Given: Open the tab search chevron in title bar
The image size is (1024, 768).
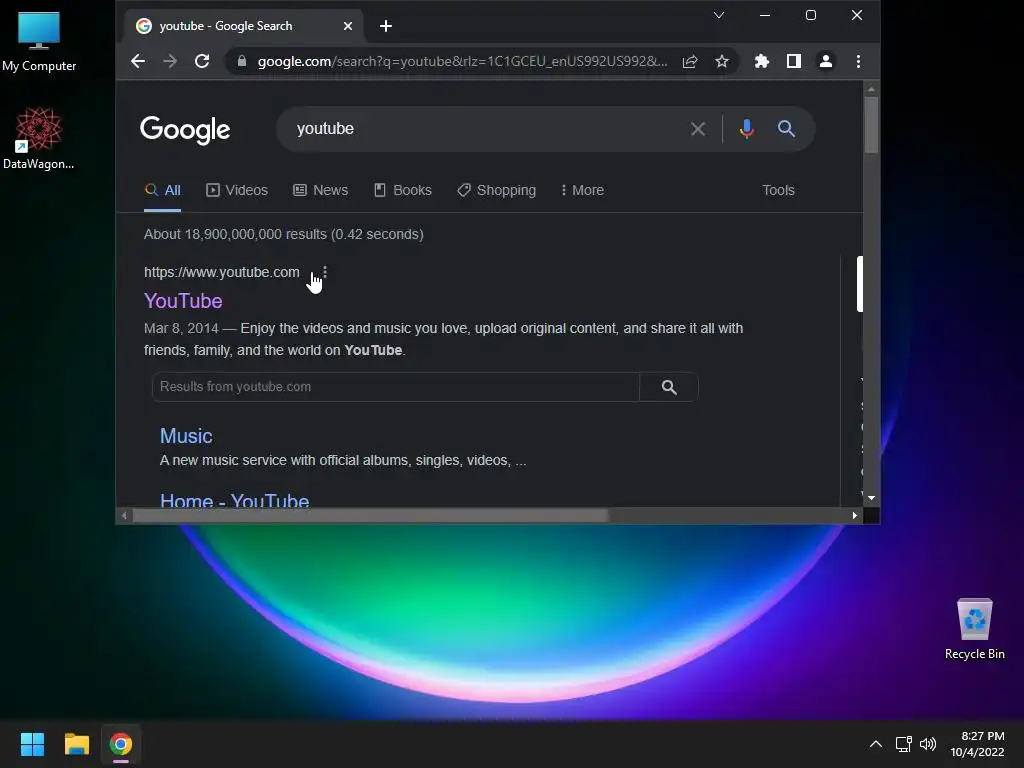Looking at the screenshot, I should click(x=719, y=15).
